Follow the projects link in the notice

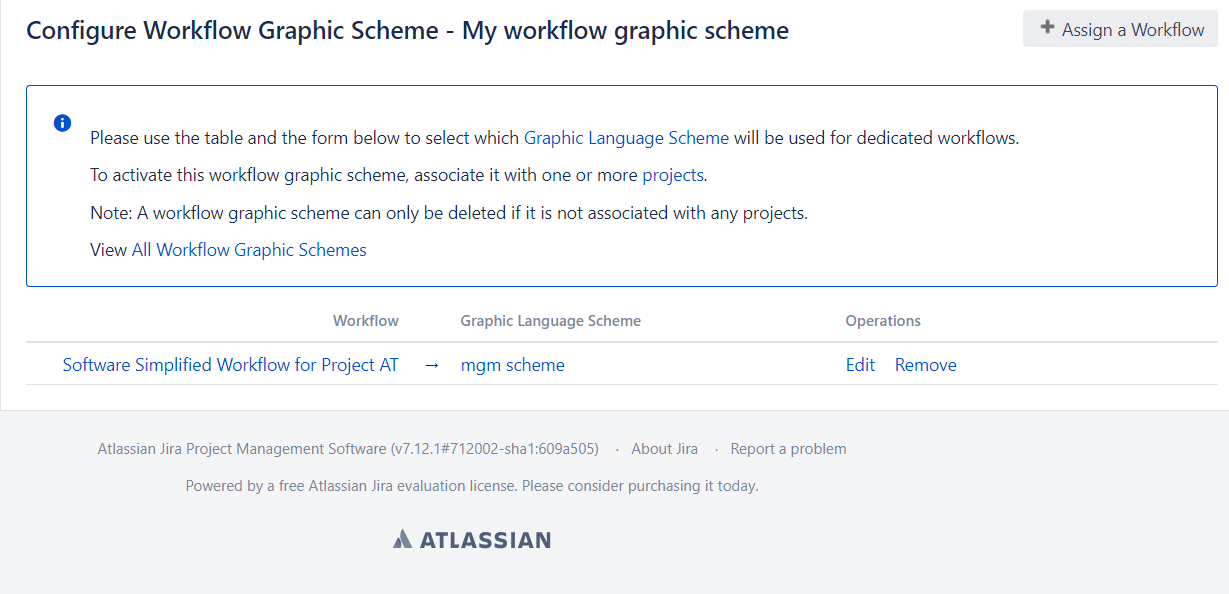pyautogui.click(x=673, y=175)
